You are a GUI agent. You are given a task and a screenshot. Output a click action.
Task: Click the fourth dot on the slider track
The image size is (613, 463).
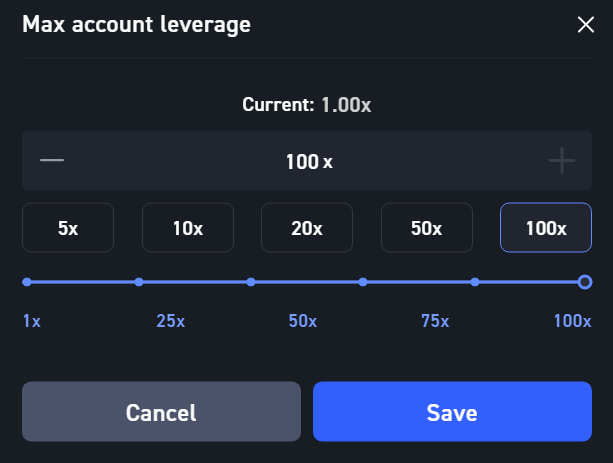point(363,282)
